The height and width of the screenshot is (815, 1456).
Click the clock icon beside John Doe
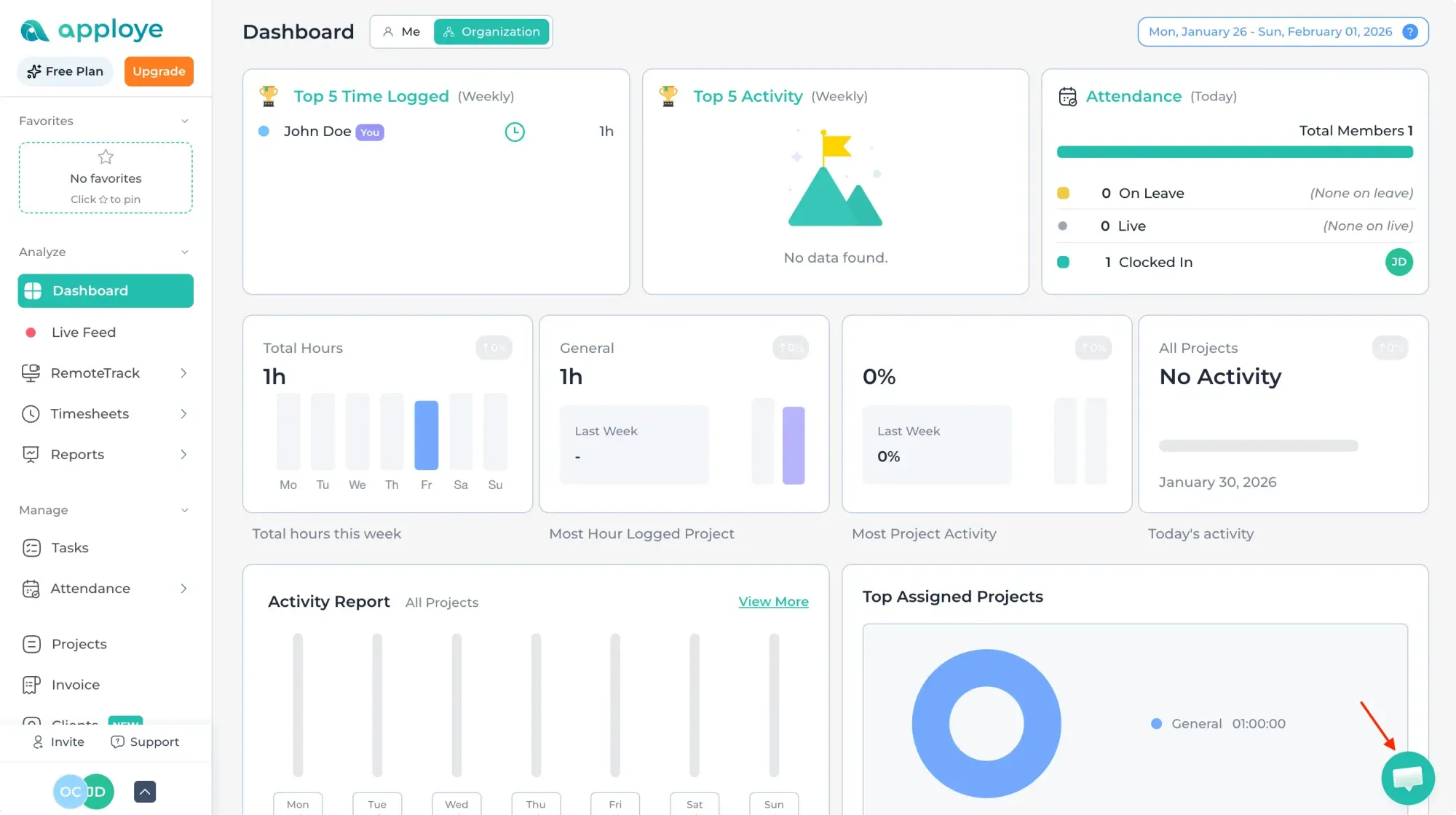point(515,132)
